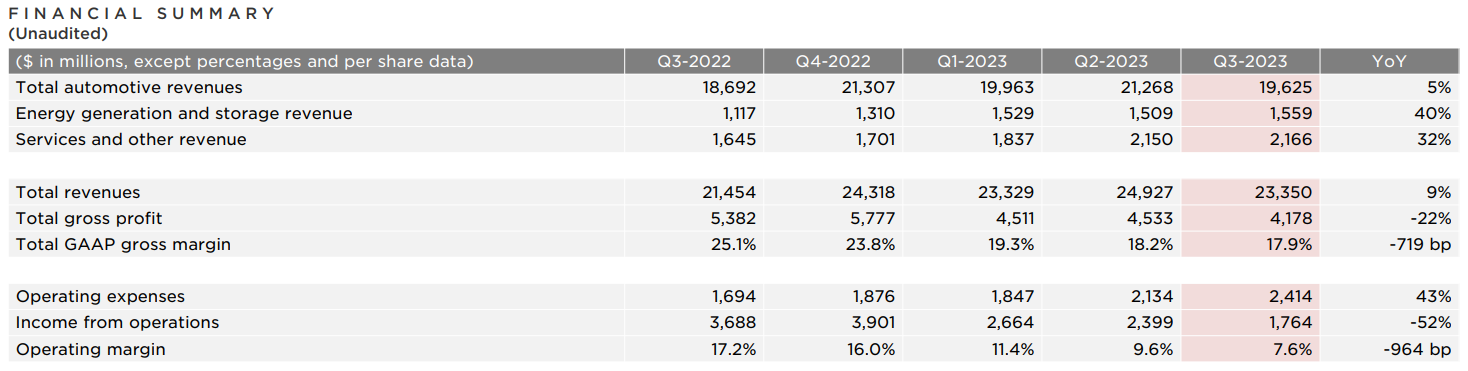Select the Total revenues row label
Viewport: 1468px width, 371px height.
[78, 192]
